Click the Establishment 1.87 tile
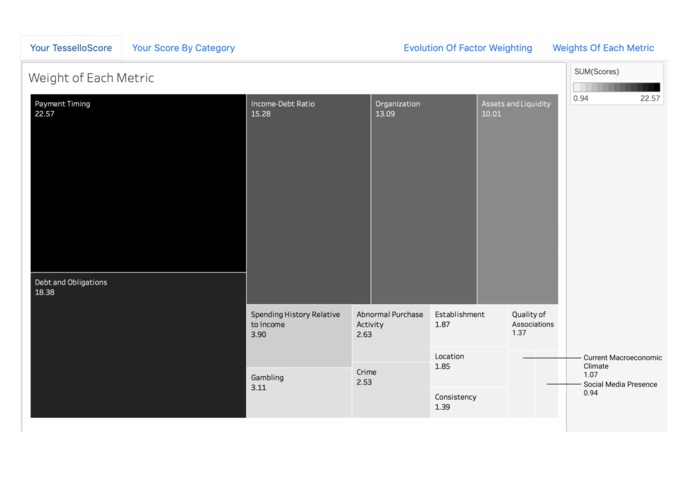The image size is (695, 494). (469, 325)
